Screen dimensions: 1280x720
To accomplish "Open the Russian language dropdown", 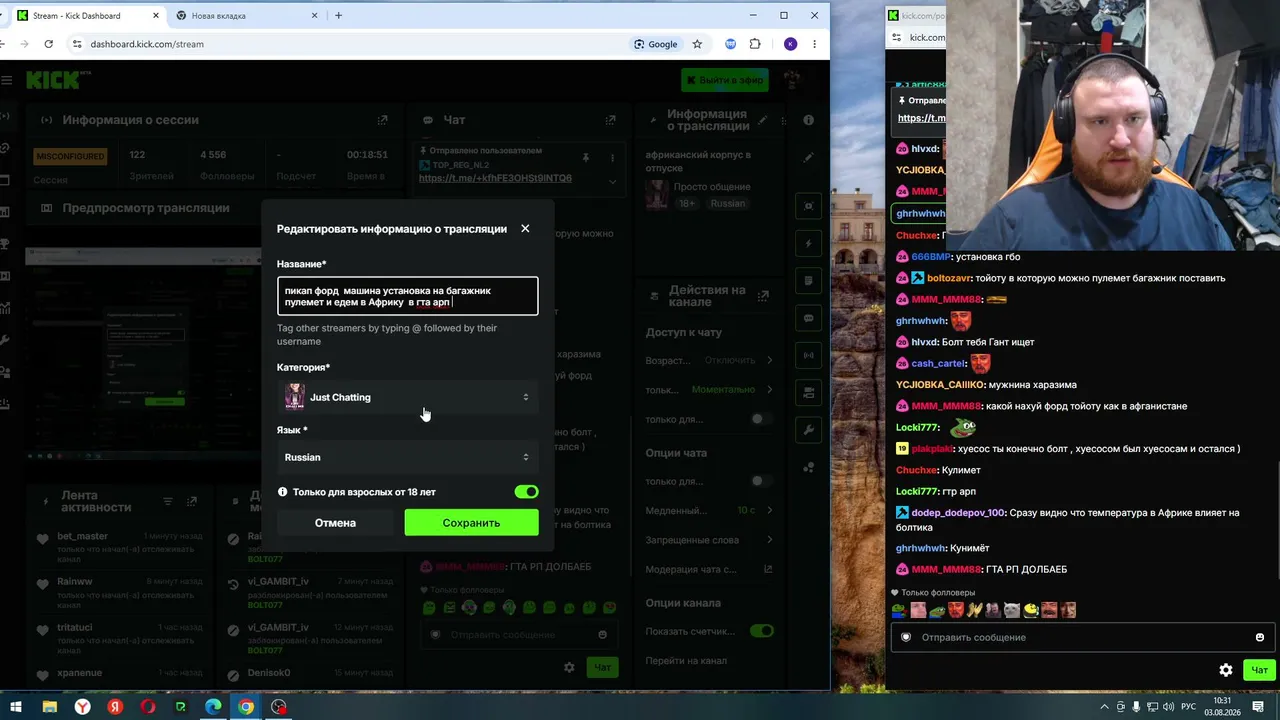I will click(408, 457).
